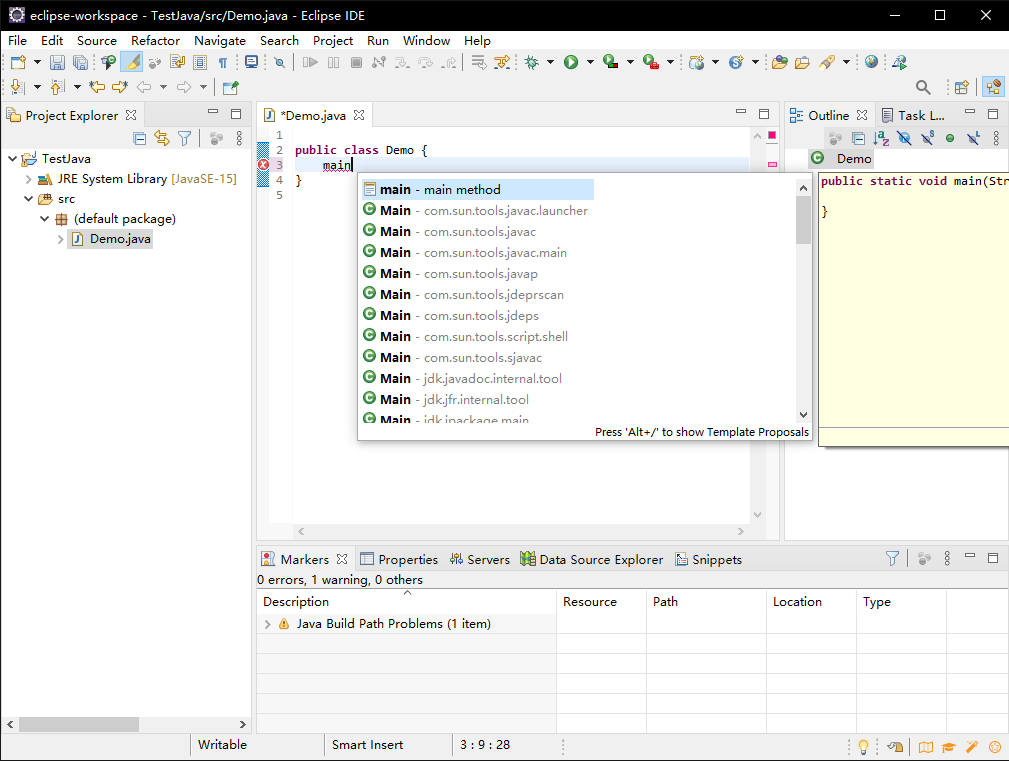
Task: Select the Java EE perspective button
Action: tap(994, 87)
